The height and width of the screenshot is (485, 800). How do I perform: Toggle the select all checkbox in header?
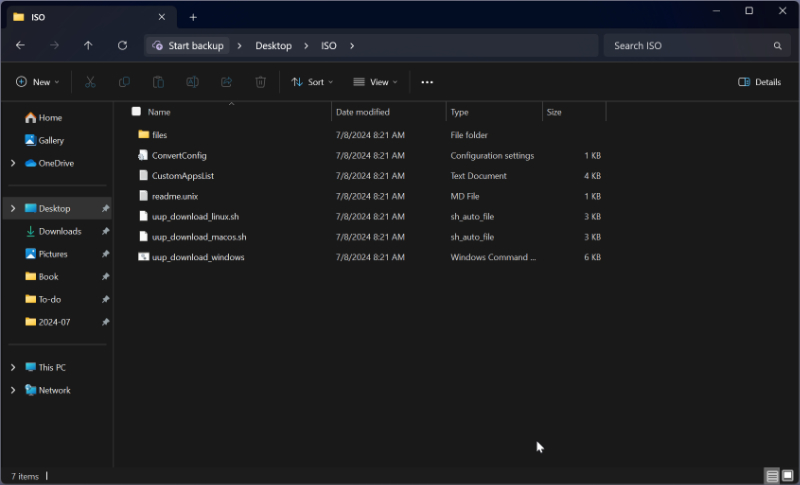point(136,112)
